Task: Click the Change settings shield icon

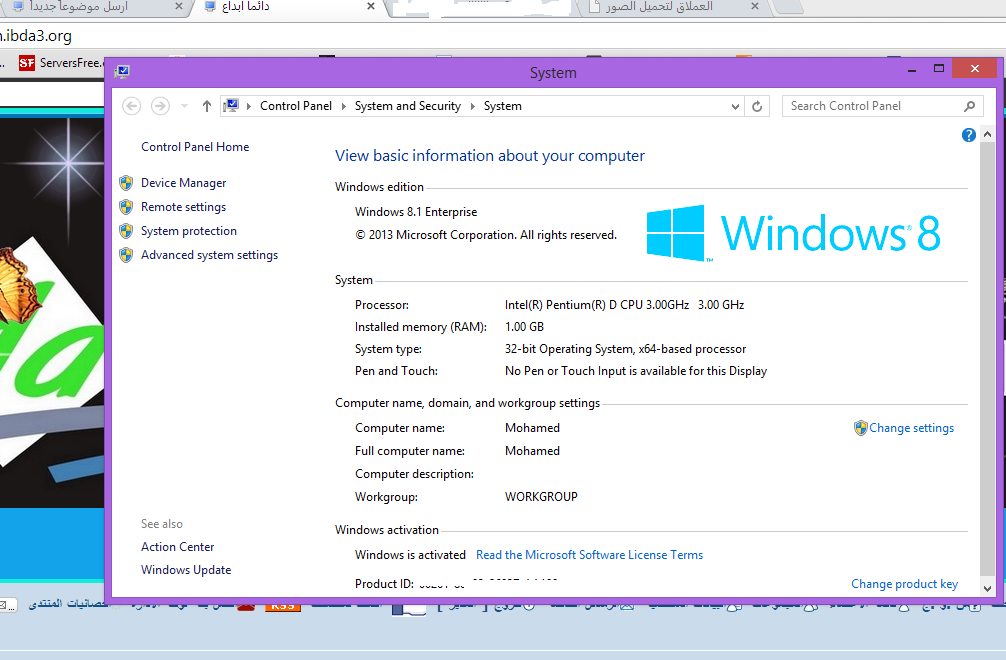Action: tap(860, 428)
